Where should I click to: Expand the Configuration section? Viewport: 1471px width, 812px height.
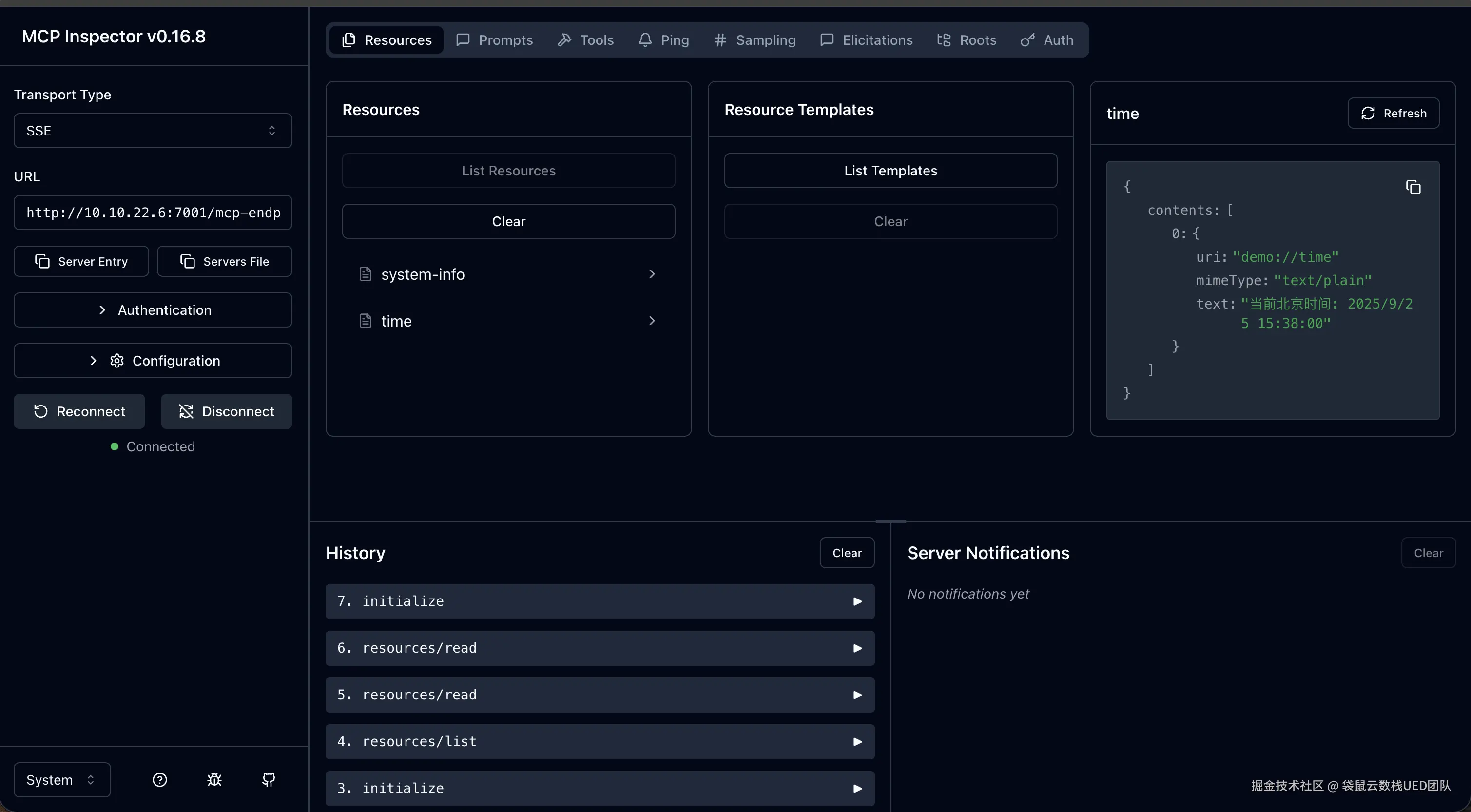click(x=153, y=361)
